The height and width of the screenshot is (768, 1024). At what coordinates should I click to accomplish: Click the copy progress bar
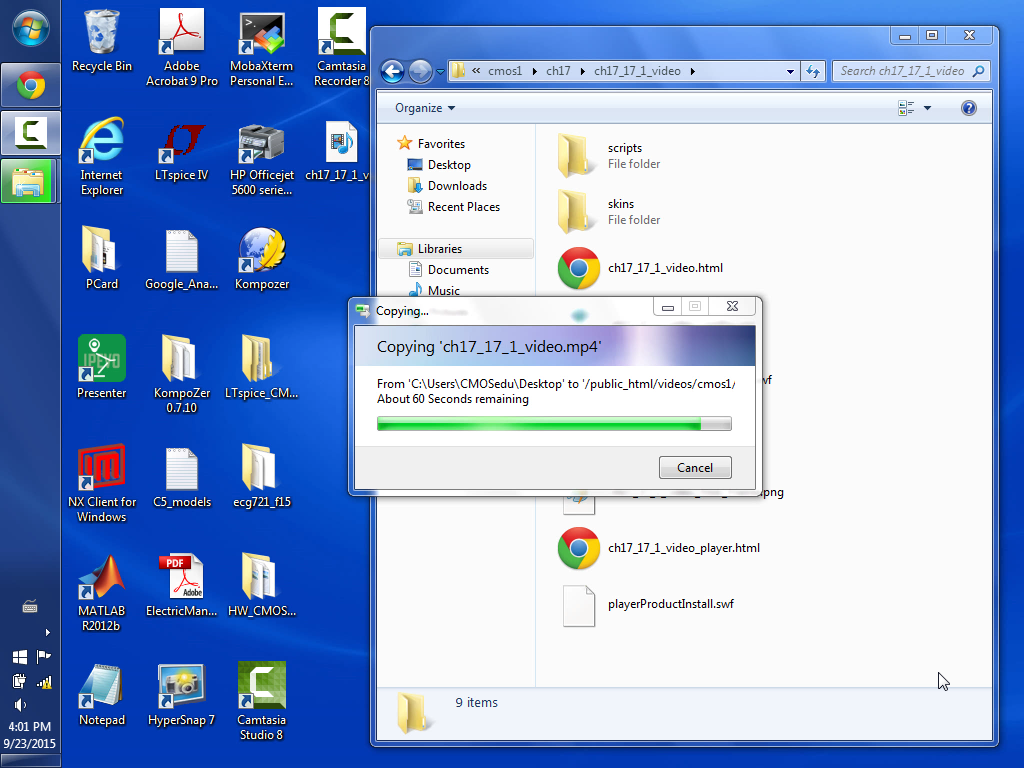pyautogui.click(x=554, y=424)
